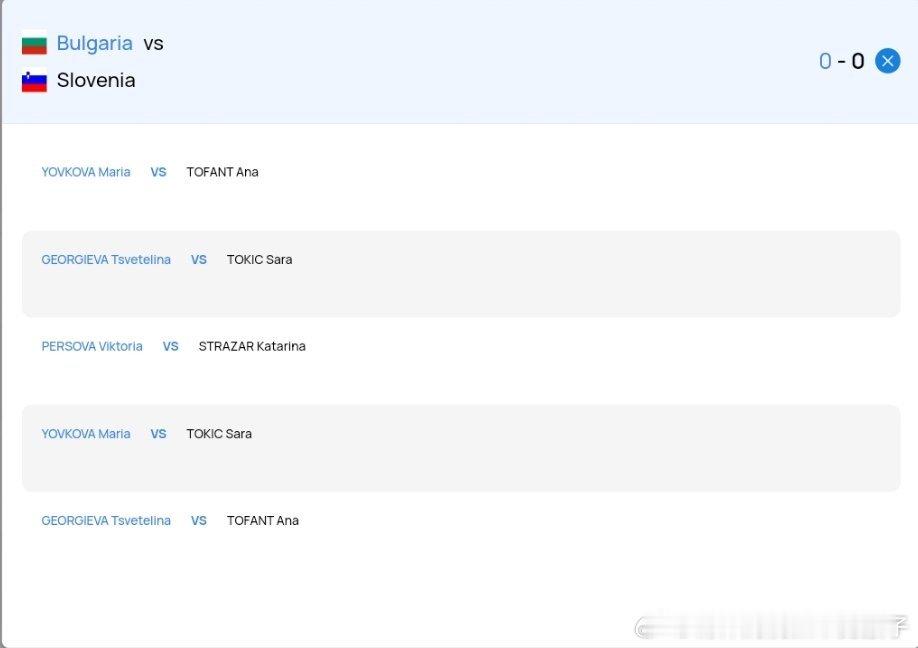Select YOVKOVA Maria in the TOKIC Sara match

pyautogui.click(x=86, y=434)
